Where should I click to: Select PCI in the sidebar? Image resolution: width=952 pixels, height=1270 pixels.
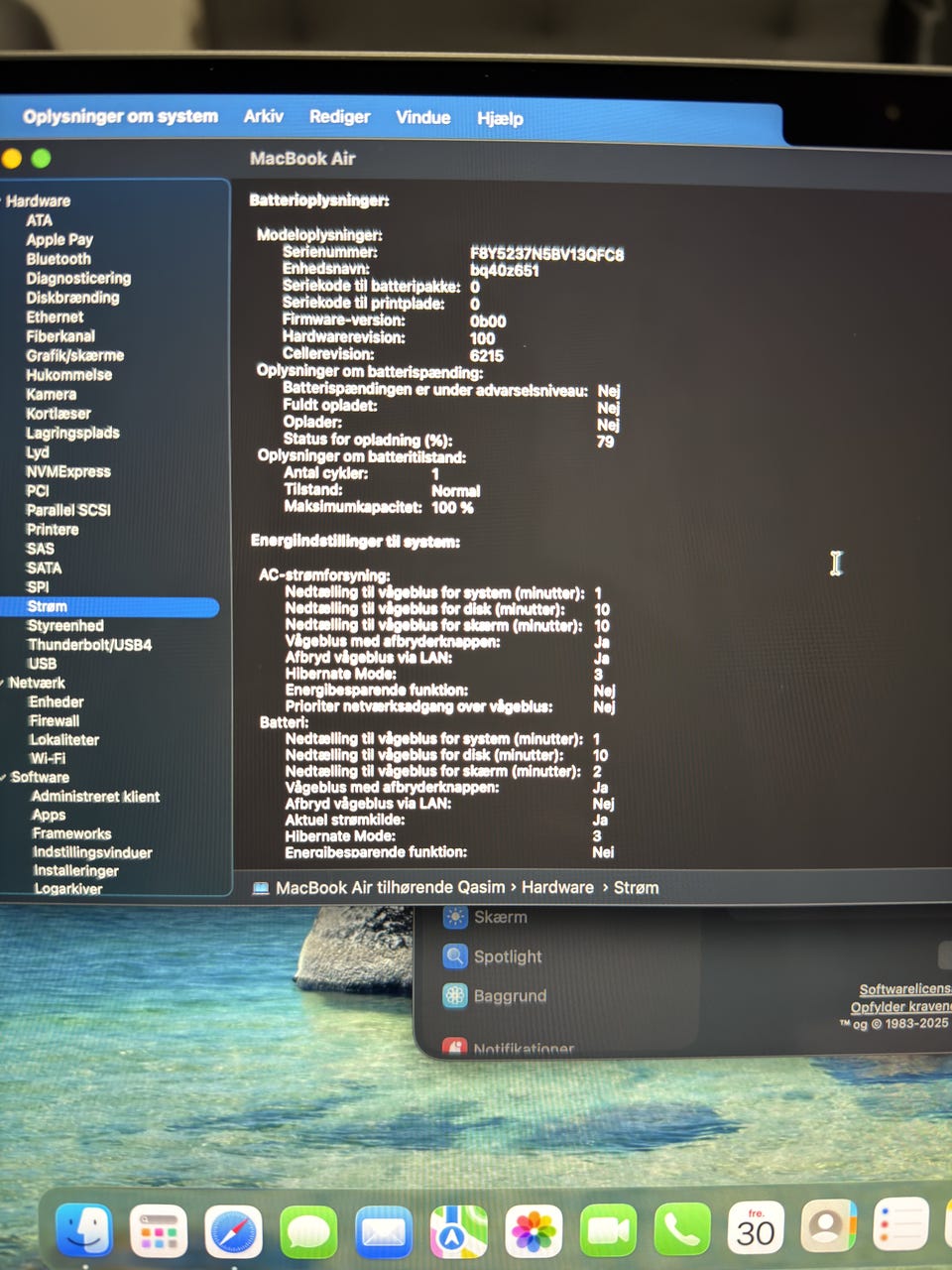tap(38, 490)
